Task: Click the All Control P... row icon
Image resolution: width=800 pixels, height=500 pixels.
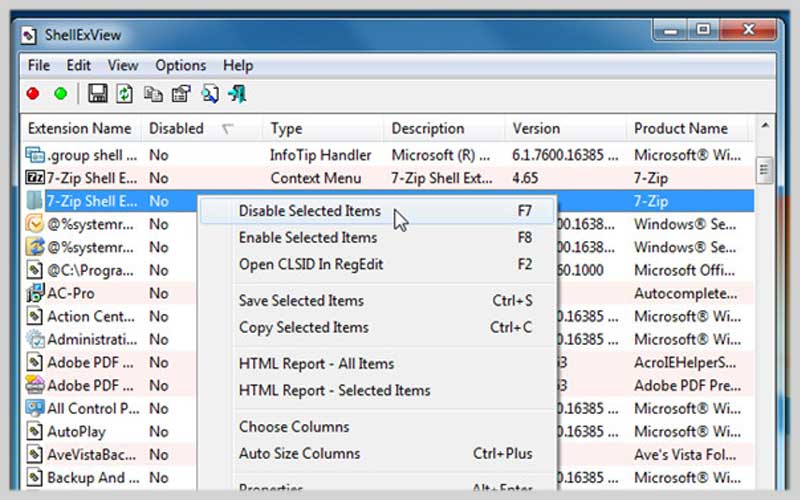Action: [x=35, y=408]
